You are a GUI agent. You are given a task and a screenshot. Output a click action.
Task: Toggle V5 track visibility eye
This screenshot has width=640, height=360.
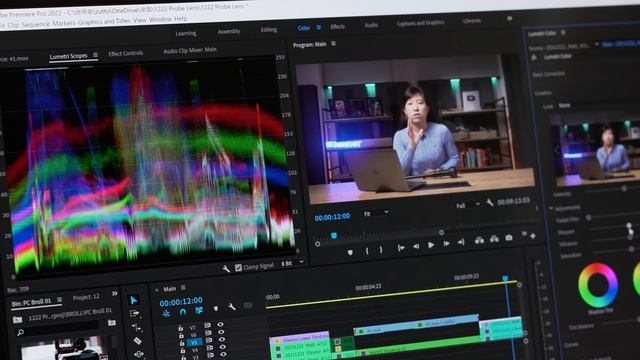tap(222, 340)
